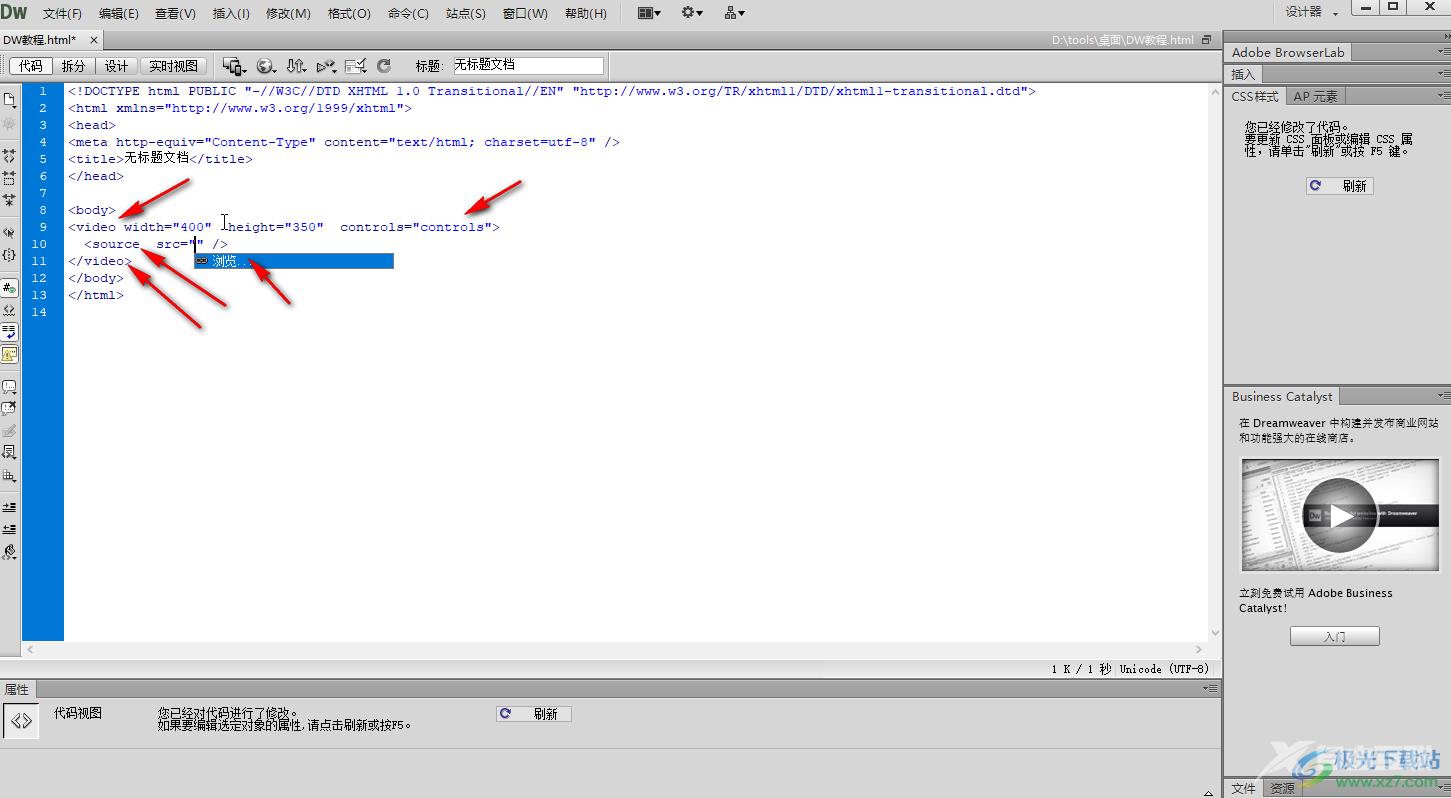Toggle syntax error alerts in info bar
Screen dimensions: 1451x798
pyautogui.click(x=9, y=354)
